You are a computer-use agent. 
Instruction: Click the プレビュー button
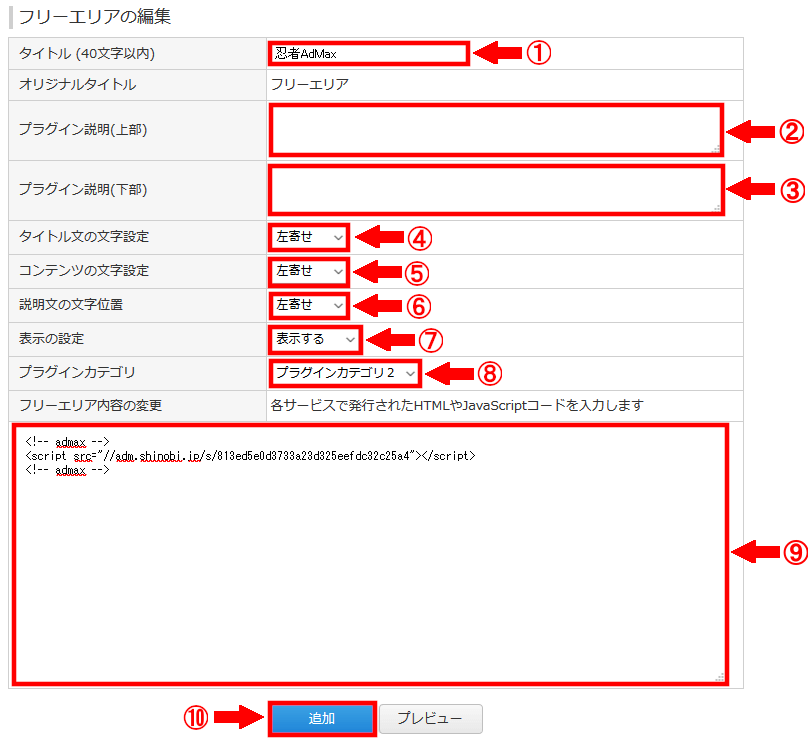(431, 718)
